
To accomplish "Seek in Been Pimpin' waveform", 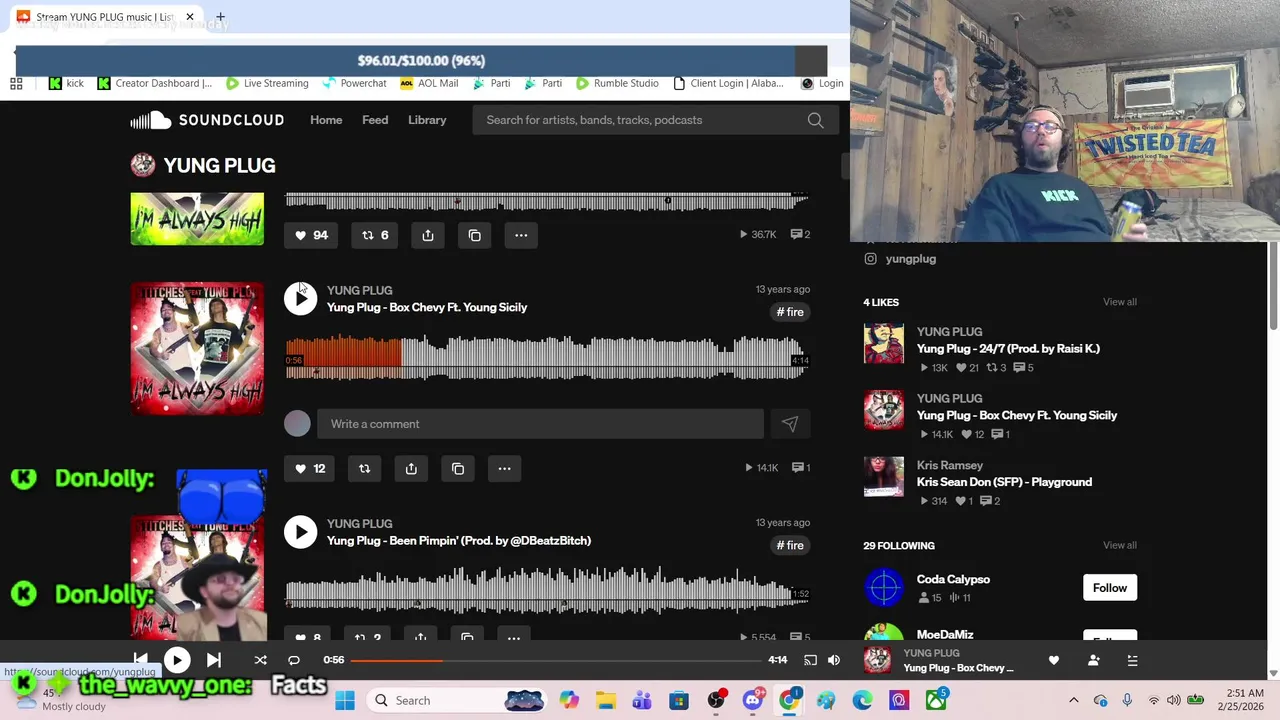I will click(x=547, y=592).
